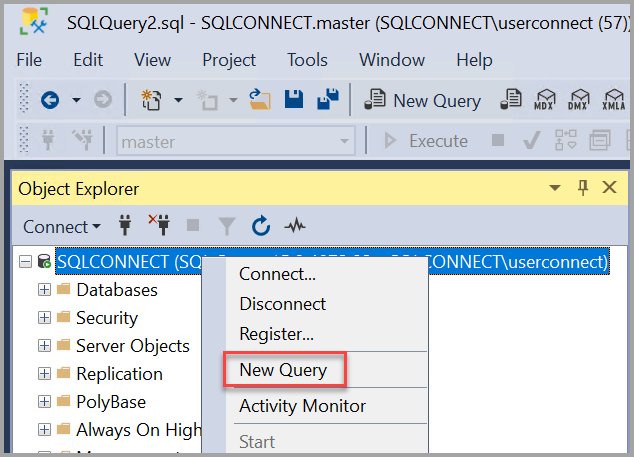Click the New Project toolbar icon
Screen dimensions: 634x457
[x=151, y=99]
